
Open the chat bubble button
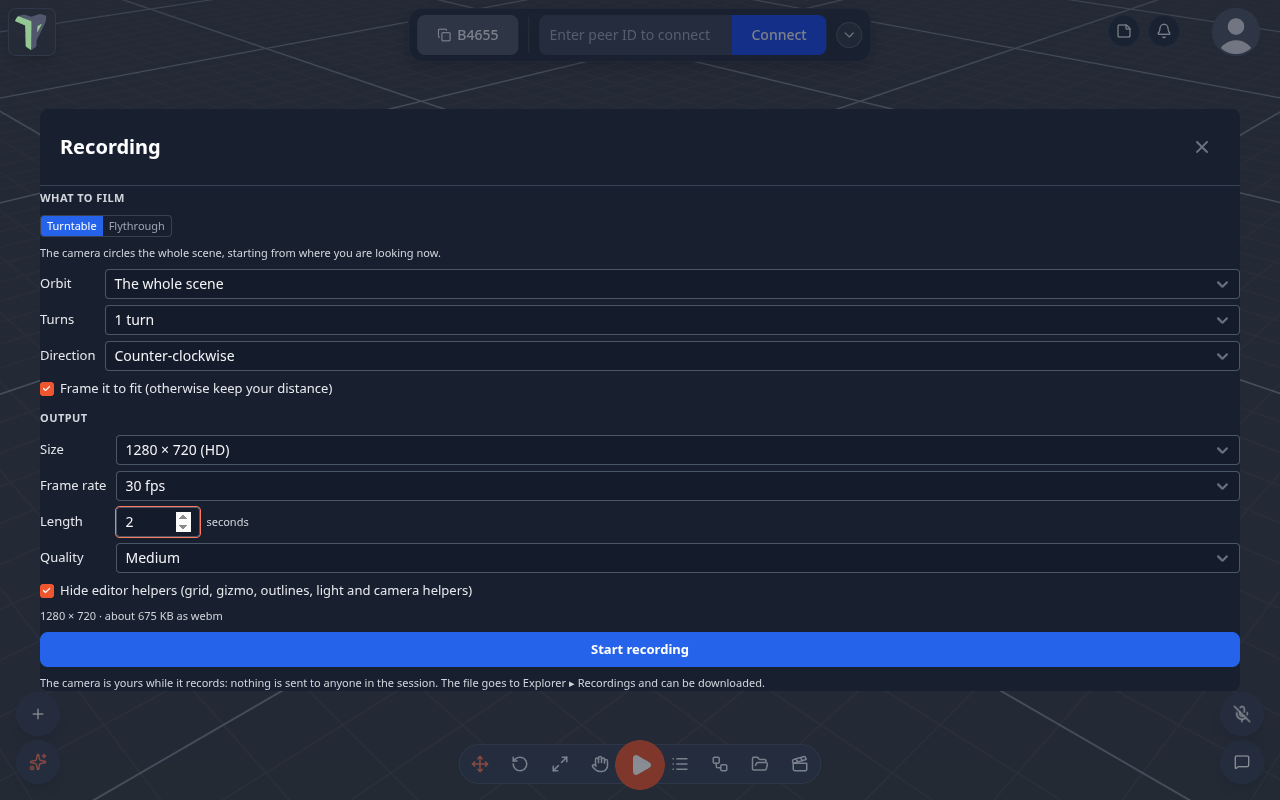1242,762
